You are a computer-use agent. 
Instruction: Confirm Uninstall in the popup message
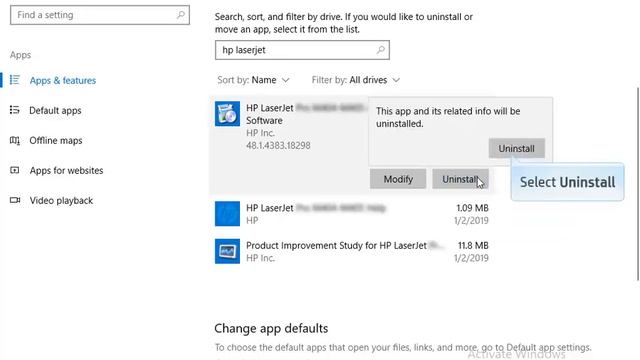[x=516, y=149]
